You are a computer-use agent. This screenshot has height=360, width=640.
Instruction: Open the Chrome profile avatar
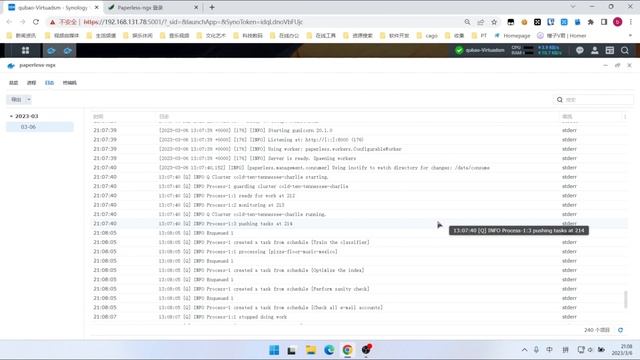click(x=618, y=22)
